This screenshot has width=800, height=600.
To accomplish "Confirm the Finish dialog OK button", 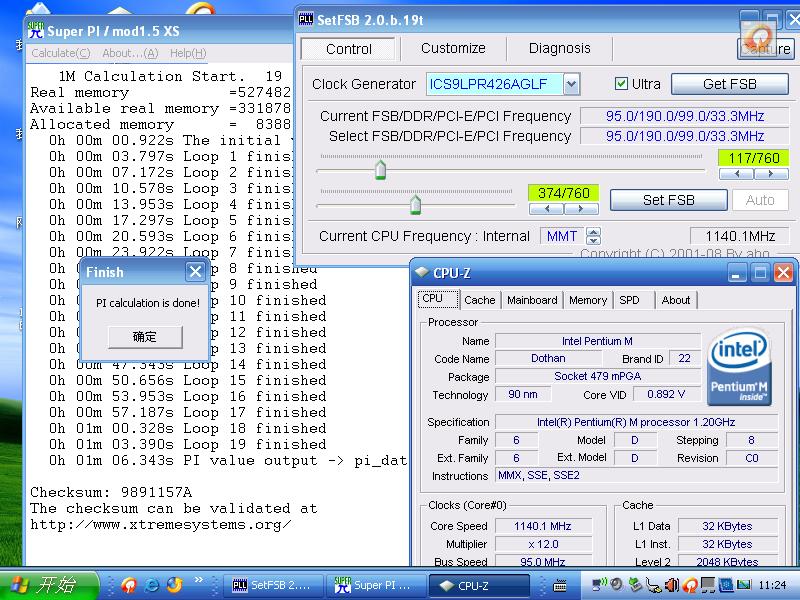I will pyautogui.click(x=145, y=337).
